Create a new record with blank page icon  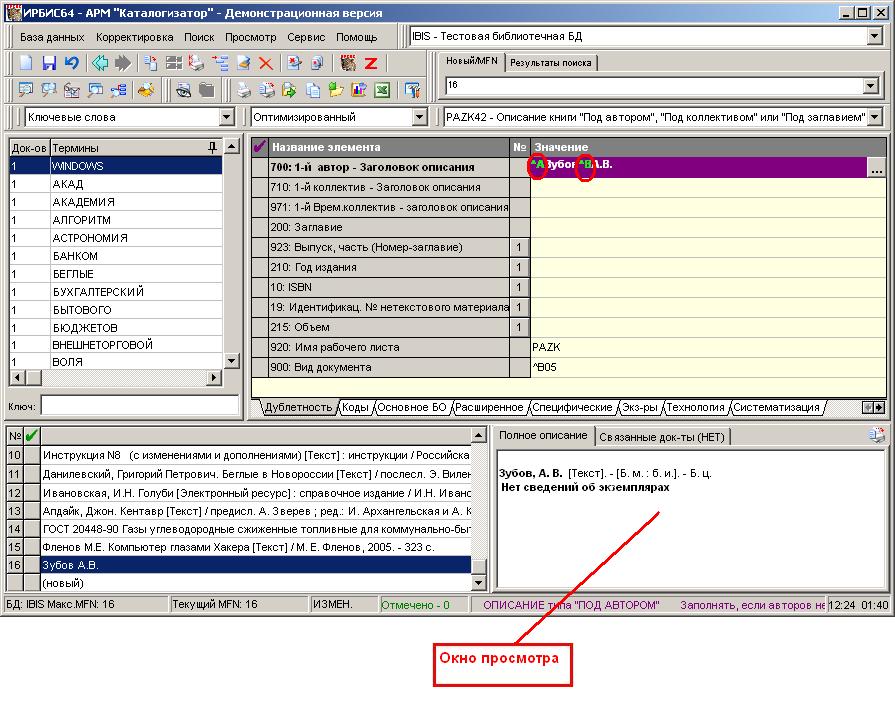point(26,62)
